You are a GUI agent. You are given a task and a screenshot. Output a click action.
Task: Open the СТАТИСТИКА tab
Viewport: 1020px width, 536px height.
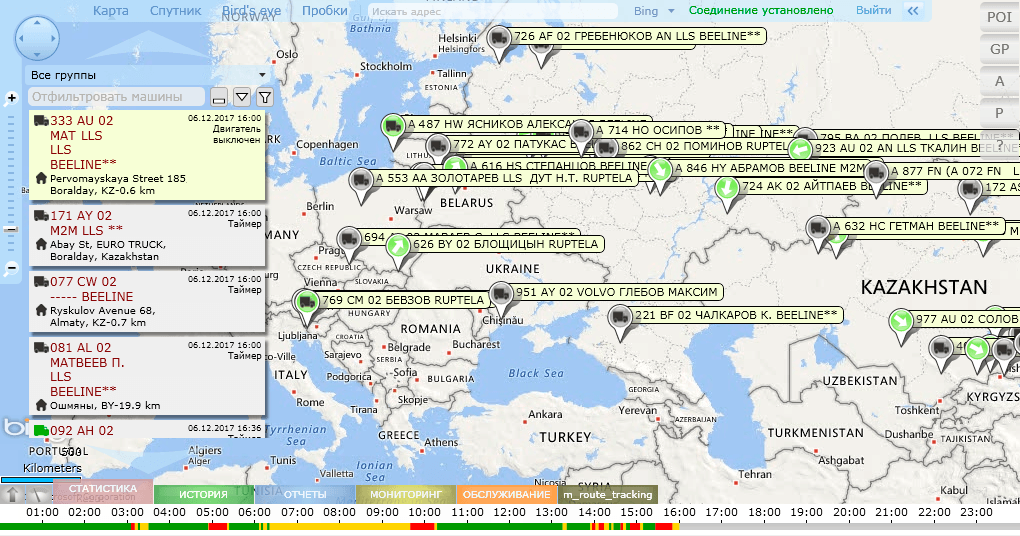tap(103, 489)
